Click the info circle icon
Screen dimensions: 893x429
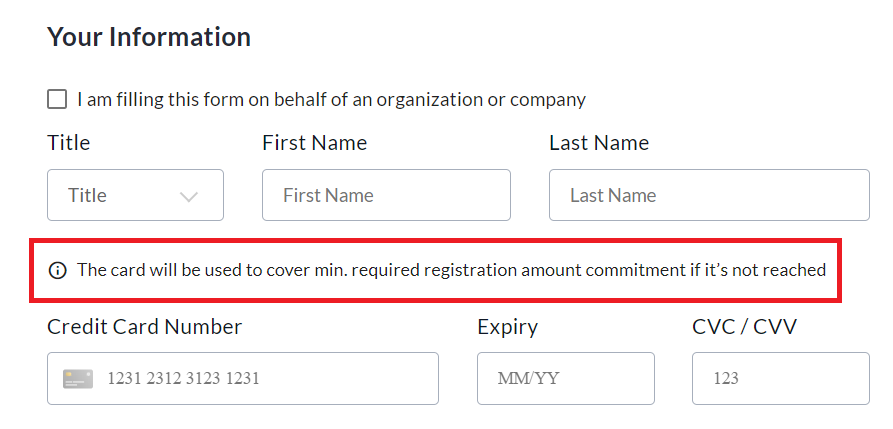[58, 270]
